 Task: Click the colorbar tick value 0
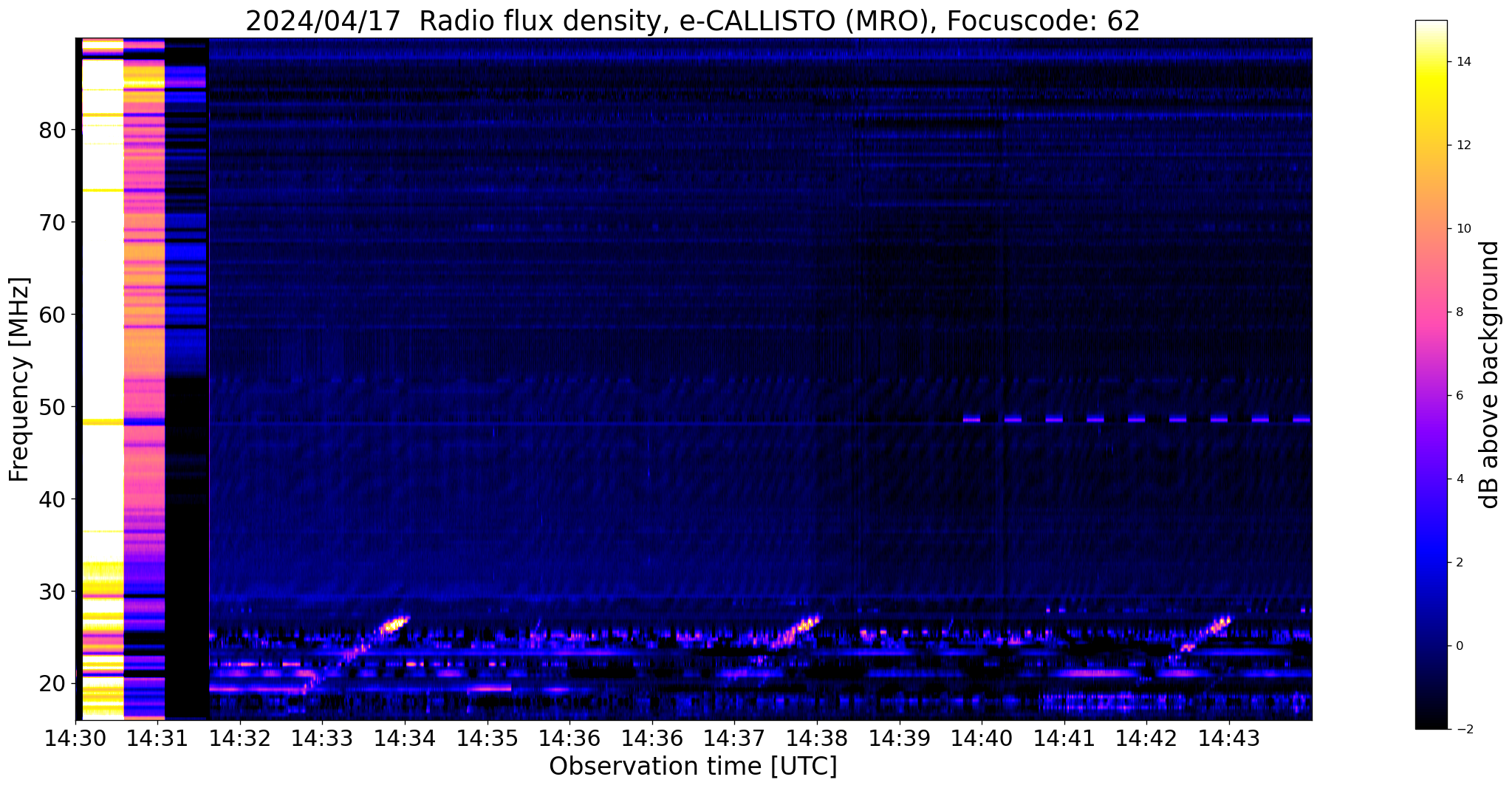[x=1459, y=646]
